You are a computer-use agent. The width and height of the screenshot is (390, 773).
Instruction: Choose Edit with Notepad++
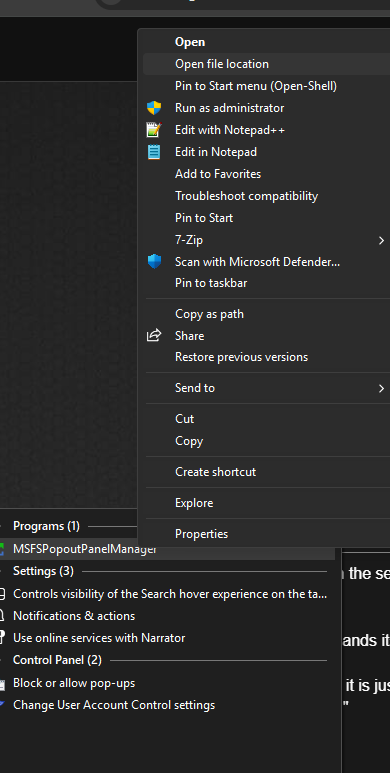[x=230, y=130]
